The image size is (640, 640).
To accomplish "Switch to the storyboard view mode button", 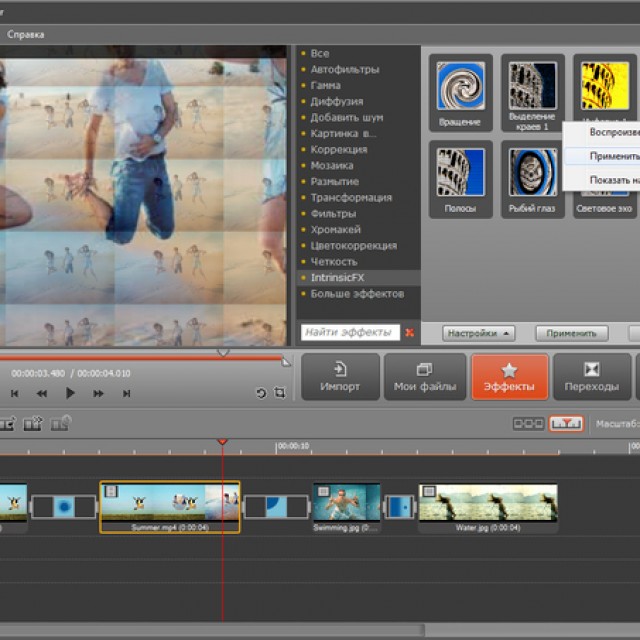I will (528, 424).
